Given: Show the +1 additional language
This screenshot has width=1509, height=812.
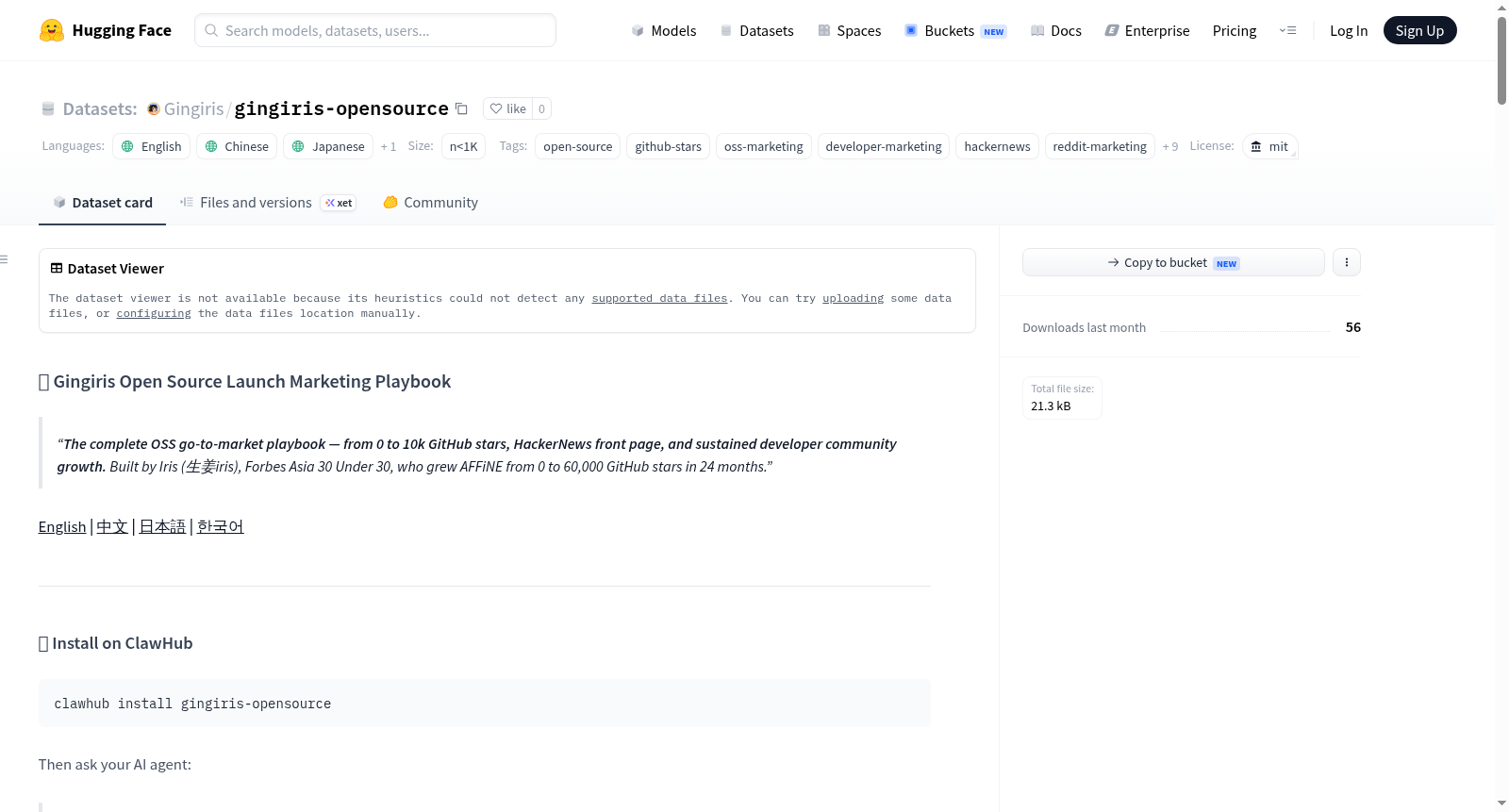Looking at the screenshot, I should [388, 146].
